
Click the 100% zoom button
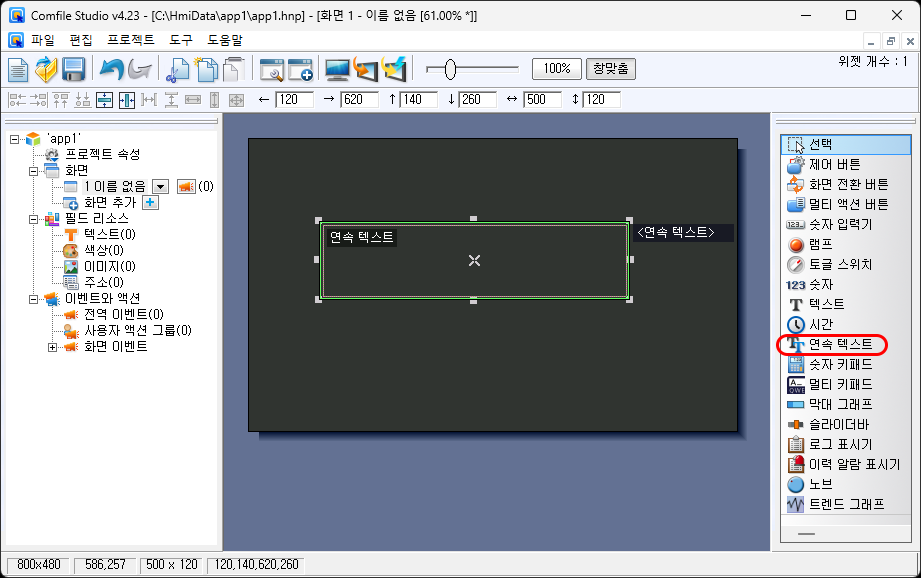[557, 69]
